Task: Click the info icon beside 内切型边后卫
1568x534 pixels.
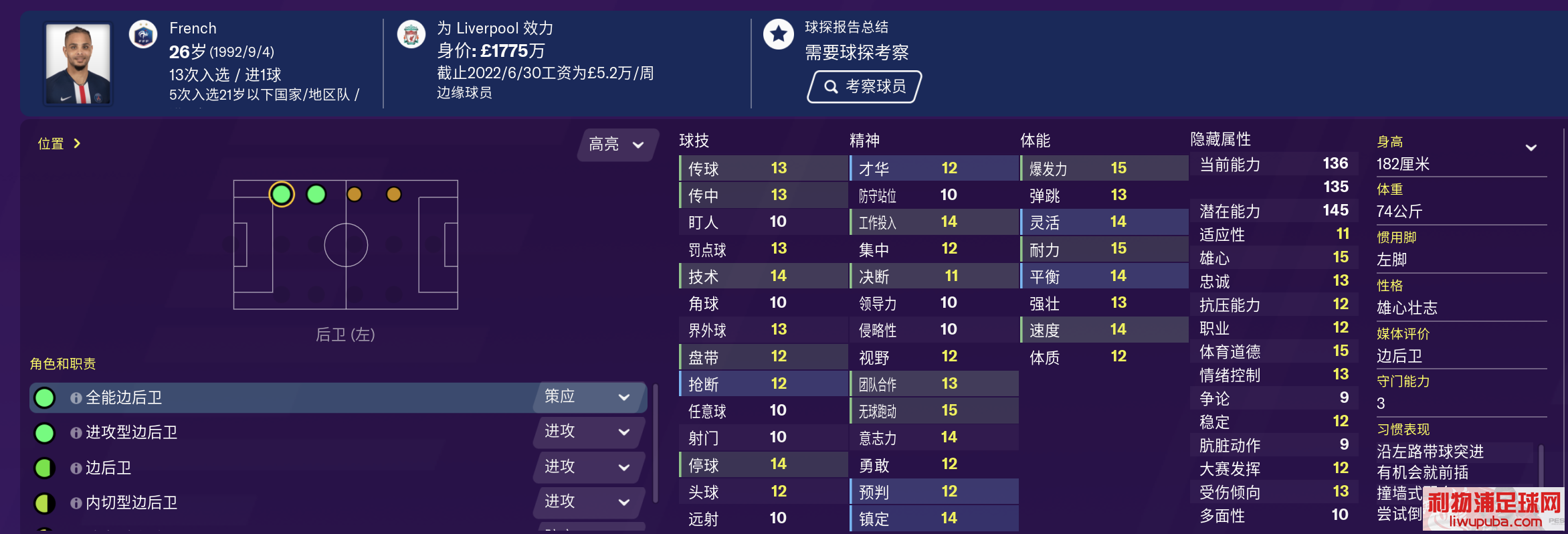Action: 76,503
